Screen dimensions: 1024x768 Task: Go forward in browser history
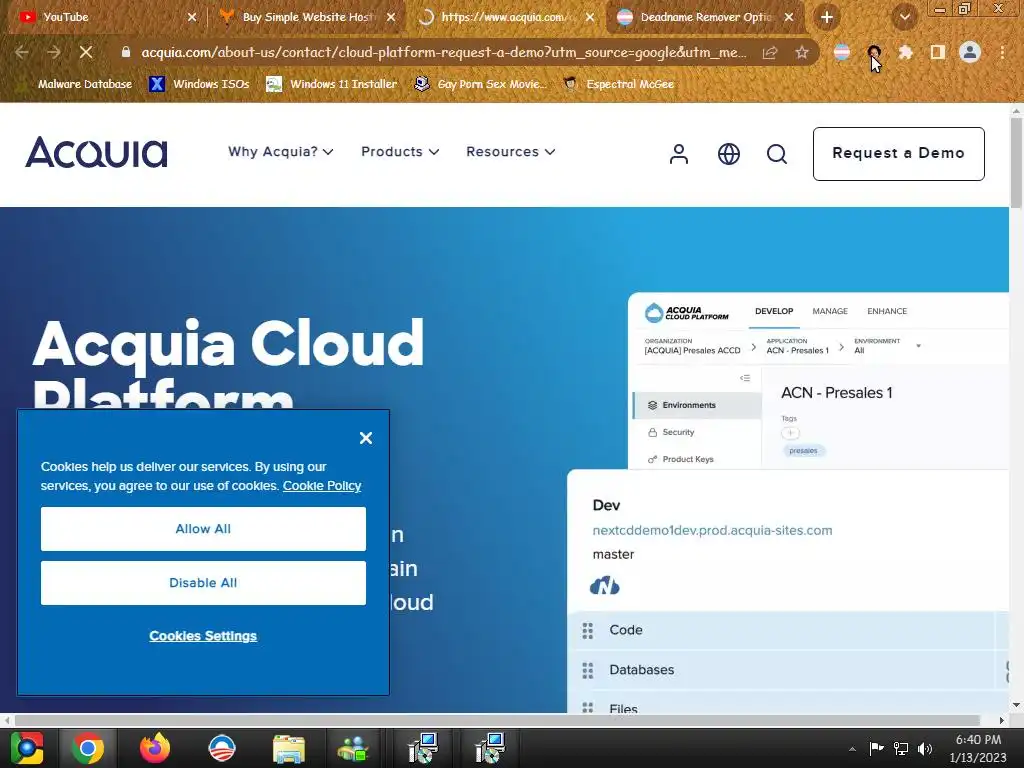coord(54,52)
